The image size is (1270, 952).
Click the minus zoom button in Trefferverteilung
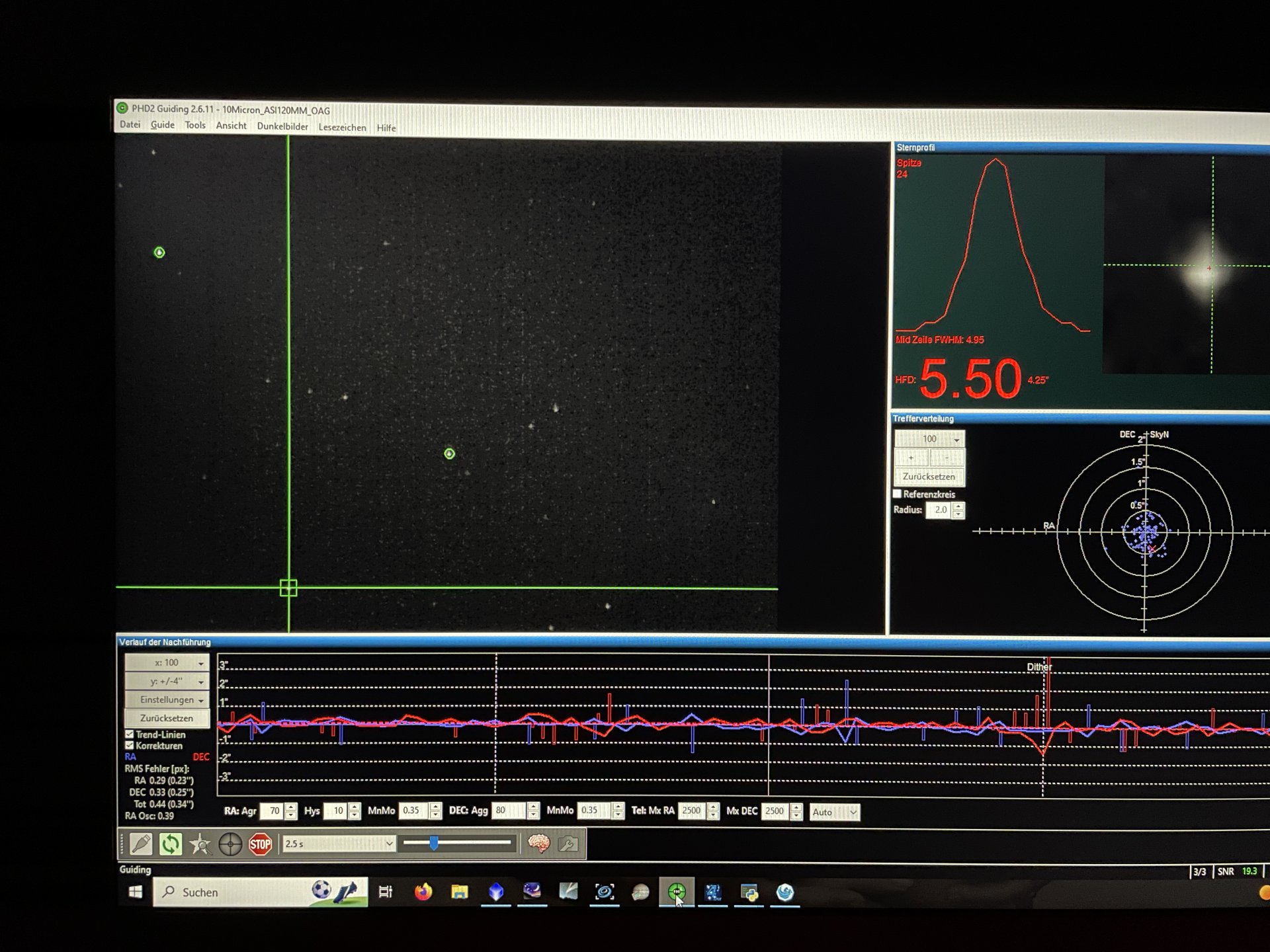[x=947, y=457]
